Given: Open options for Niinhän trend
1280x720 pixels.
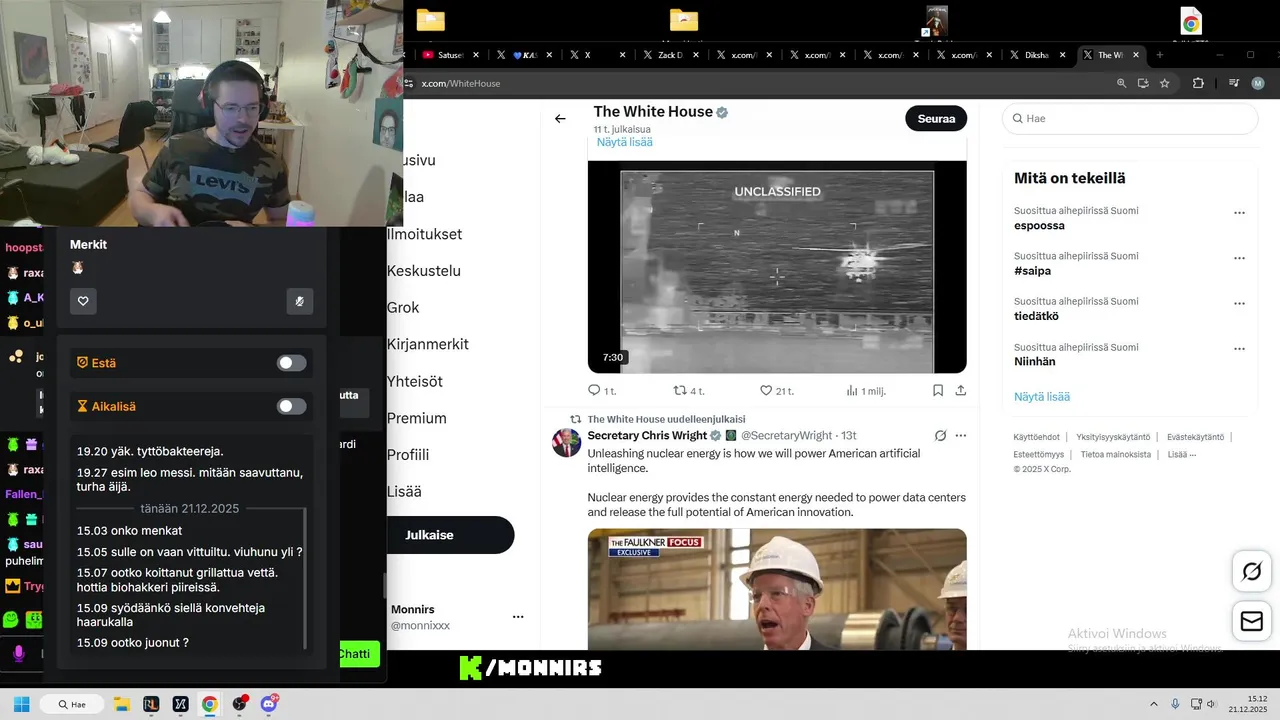Looking at the screenshot, I should click(x=1239, y=349).
